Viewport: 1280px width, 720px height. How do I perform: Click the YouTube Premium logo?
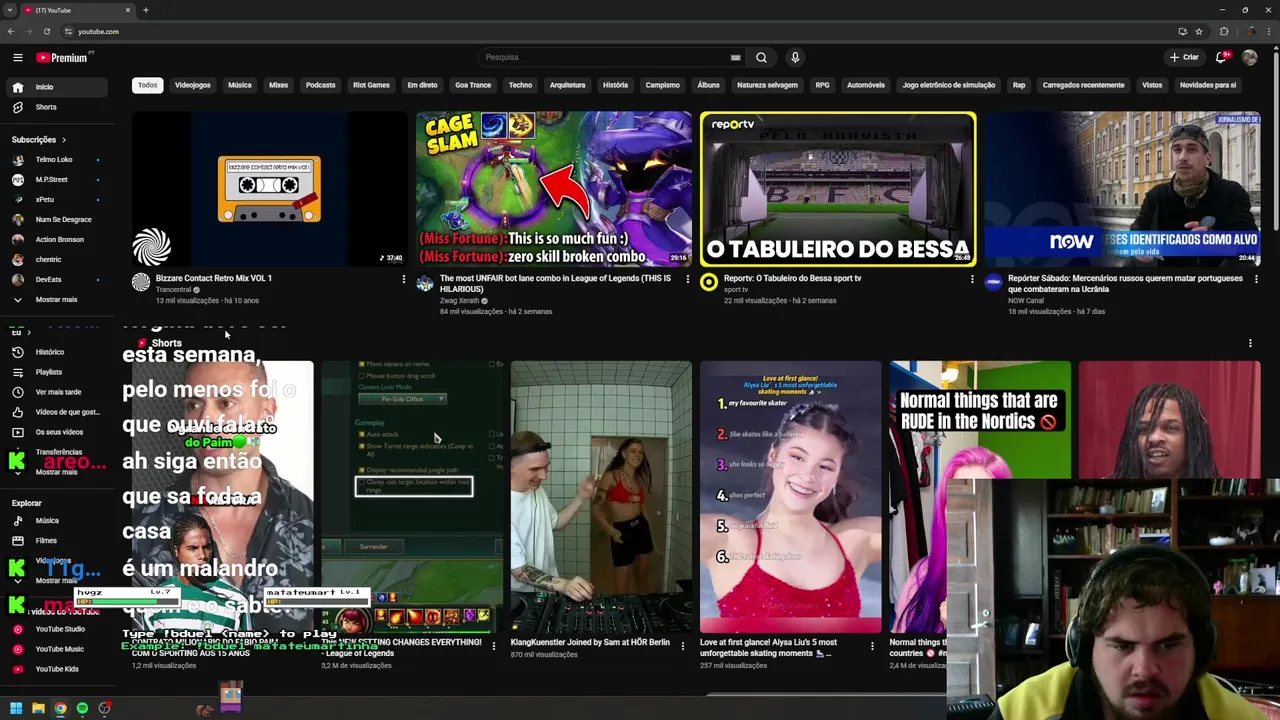[x=63, y=57]
